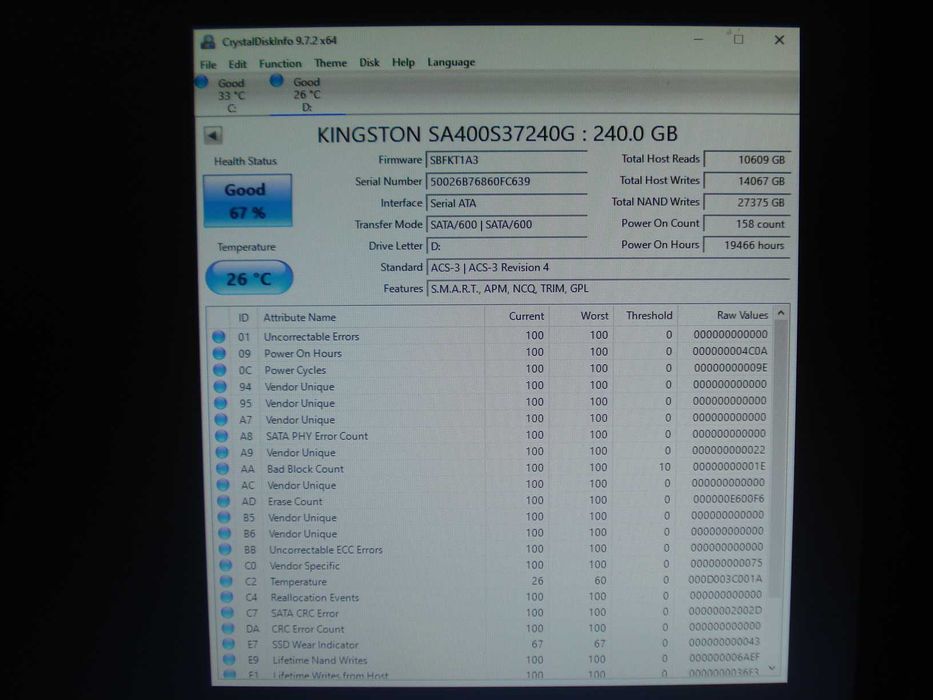The height and width of the screenshot is (700, 933).
Task: Click status icon for Erase Count row
Action: click(224, 502)
